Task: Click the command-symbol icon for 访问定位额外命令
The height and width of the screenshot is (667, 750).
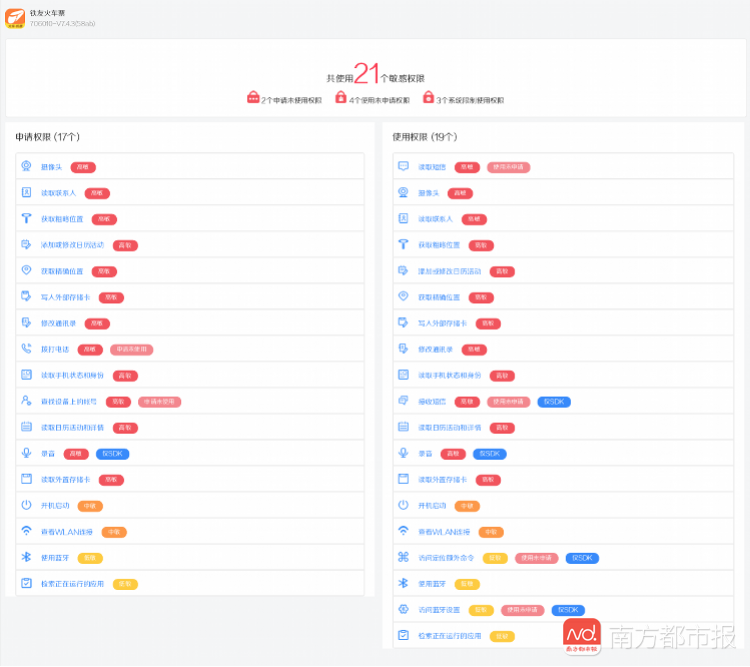Action: (x=403, y=557)
